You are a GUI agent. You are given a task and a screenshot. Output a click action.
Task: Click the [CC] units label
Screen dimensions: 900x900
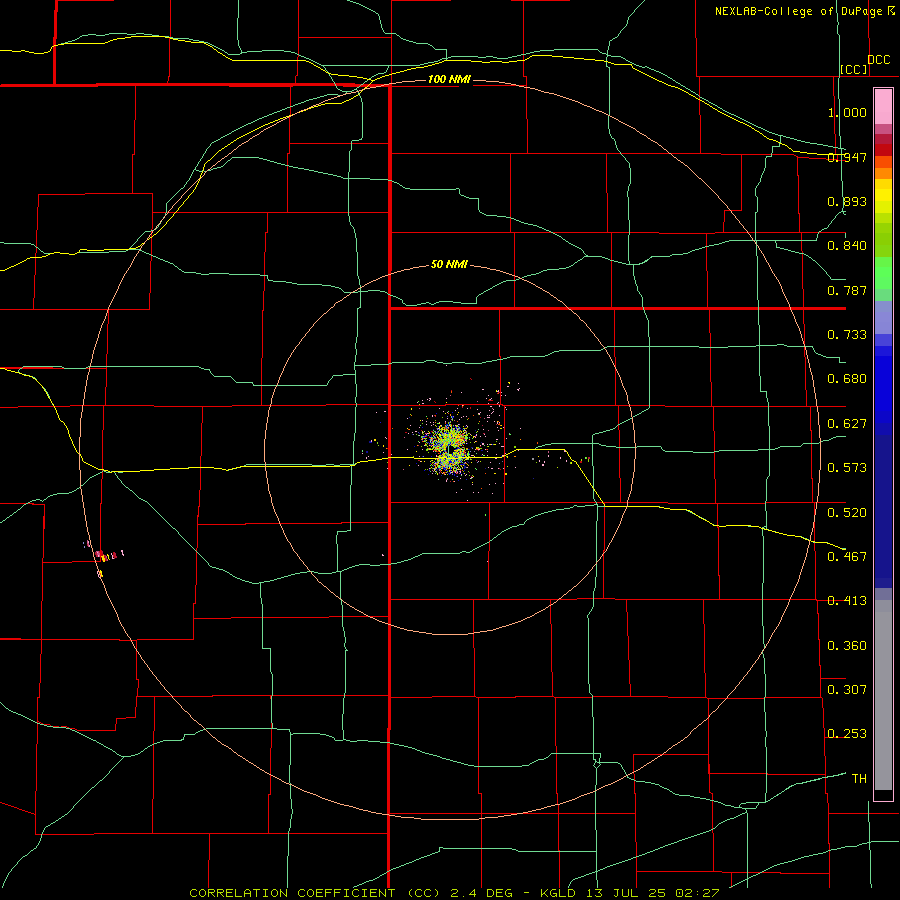[854, 69]
